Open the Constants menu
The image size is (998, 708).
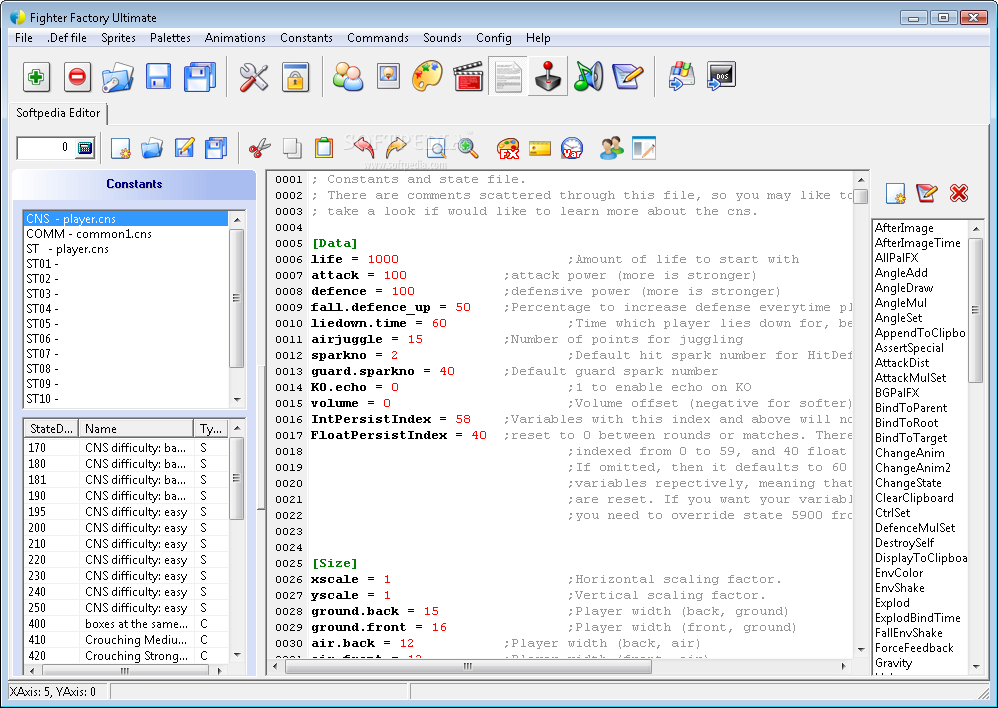(306, 38)
